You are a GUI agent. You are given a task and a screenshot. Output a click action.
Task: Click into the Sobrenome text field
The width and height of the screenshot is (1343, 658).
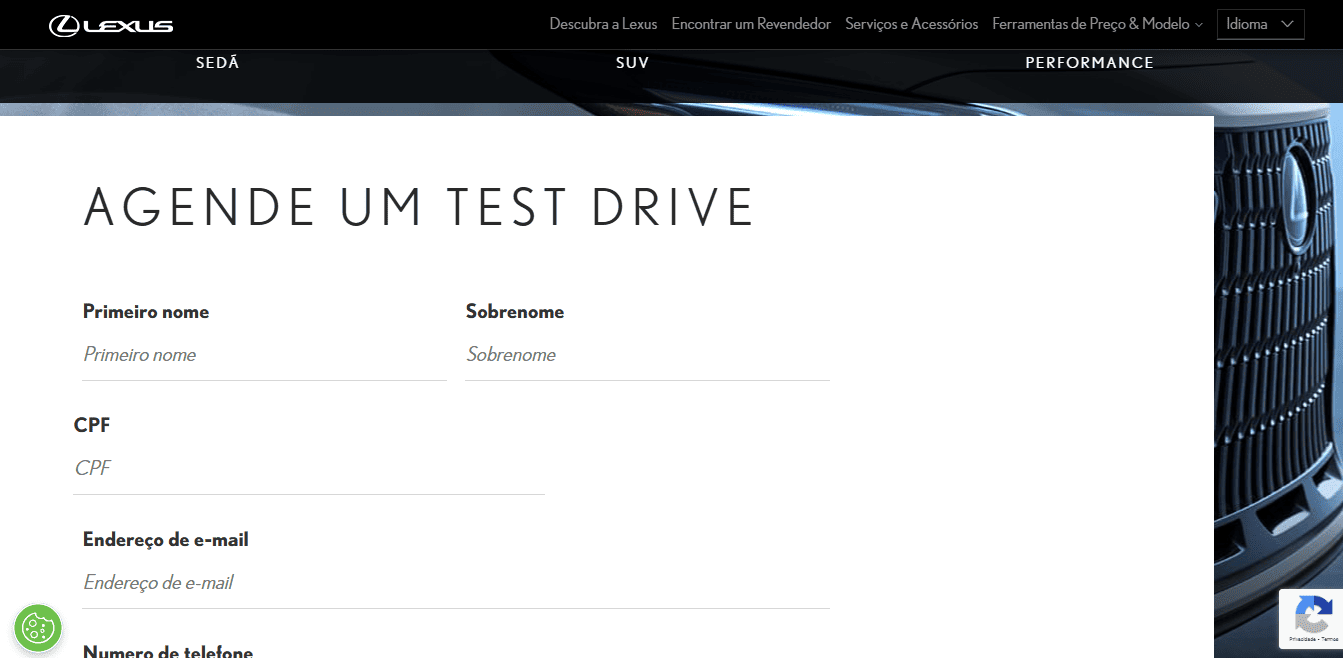click(647, 355)
